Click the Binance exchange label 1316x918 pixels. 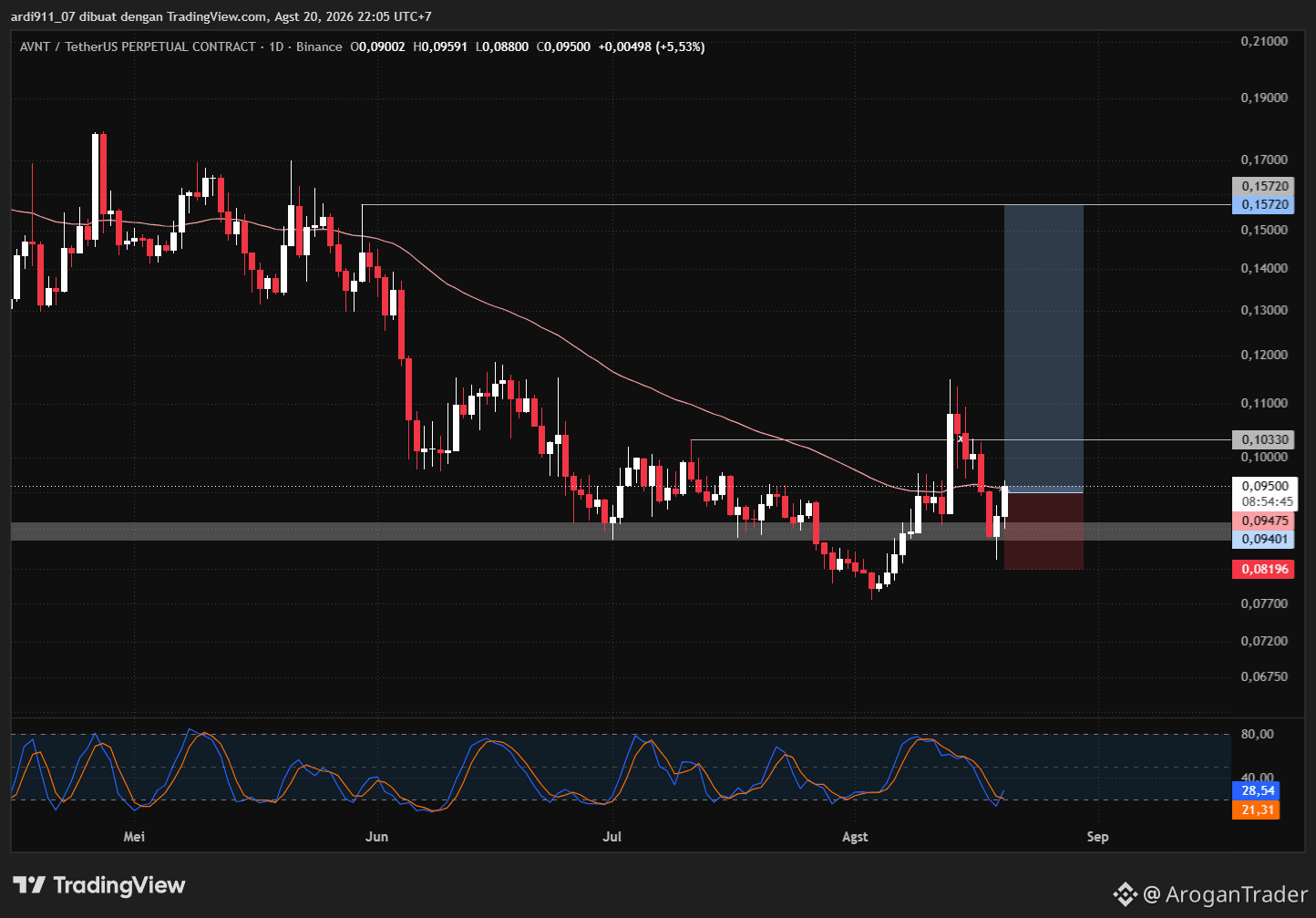tap(319, 46)
